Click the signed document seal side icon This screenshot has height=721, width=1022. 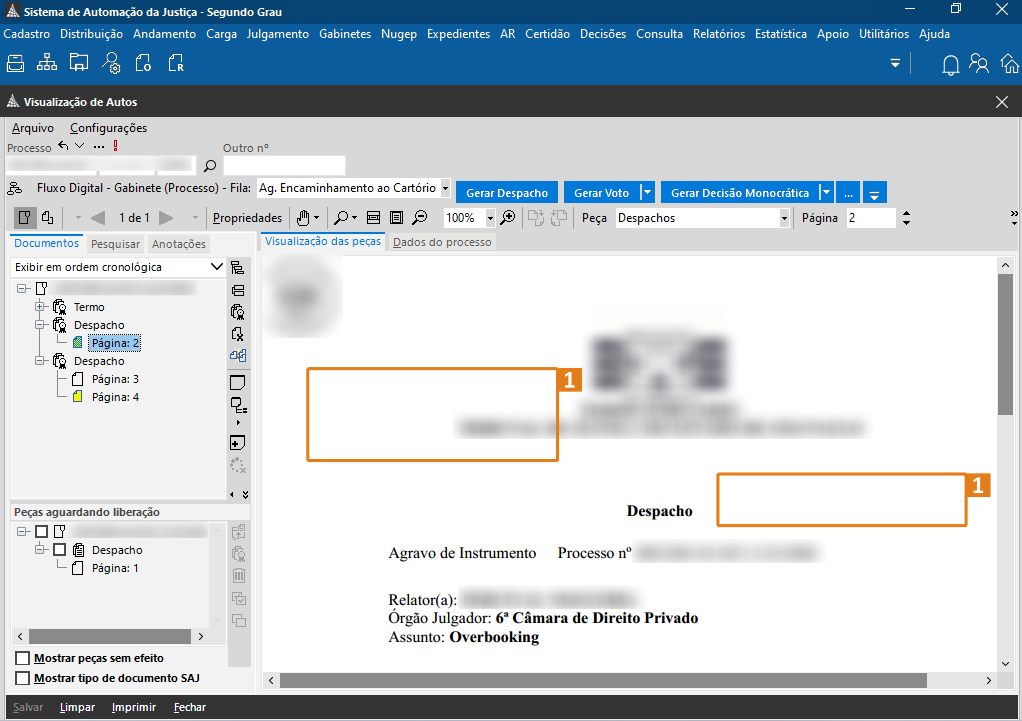(x=238, y=312)
